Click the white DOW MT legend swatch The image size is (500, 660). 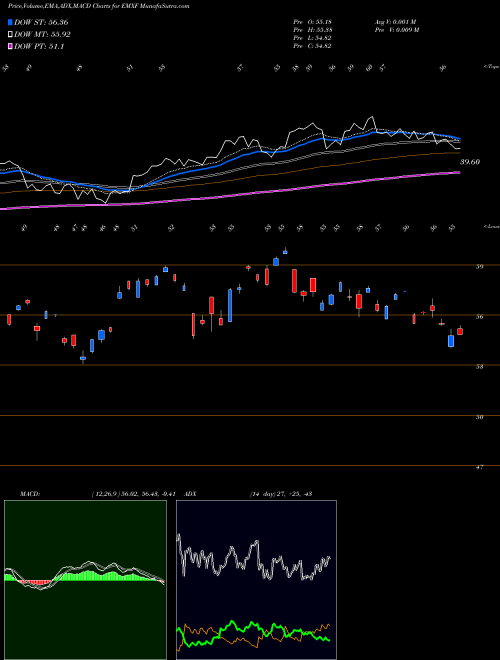pyautogui.click(x=11, y=35)
